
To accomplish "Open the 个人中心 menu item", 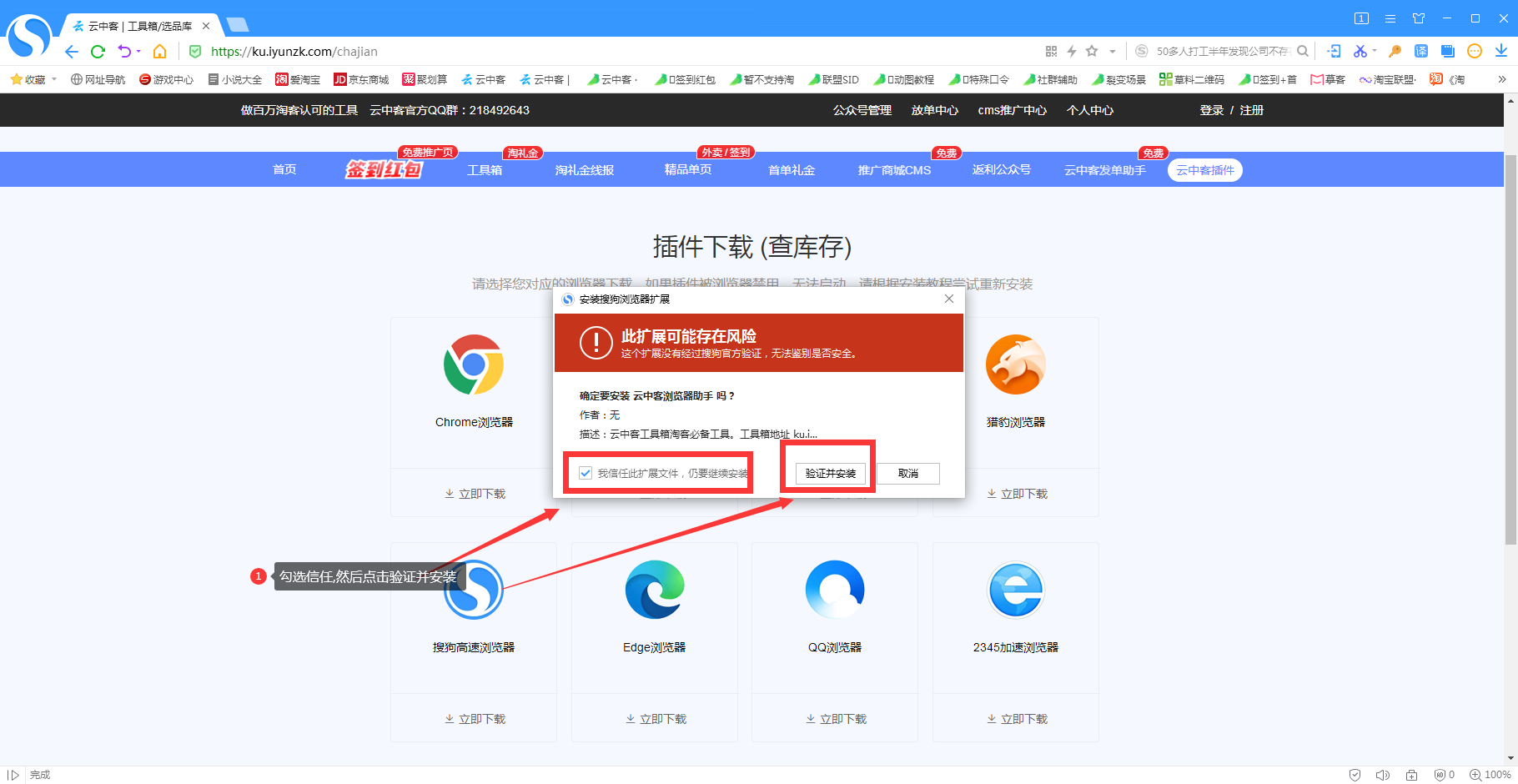I will click(x=1089, y=109).
